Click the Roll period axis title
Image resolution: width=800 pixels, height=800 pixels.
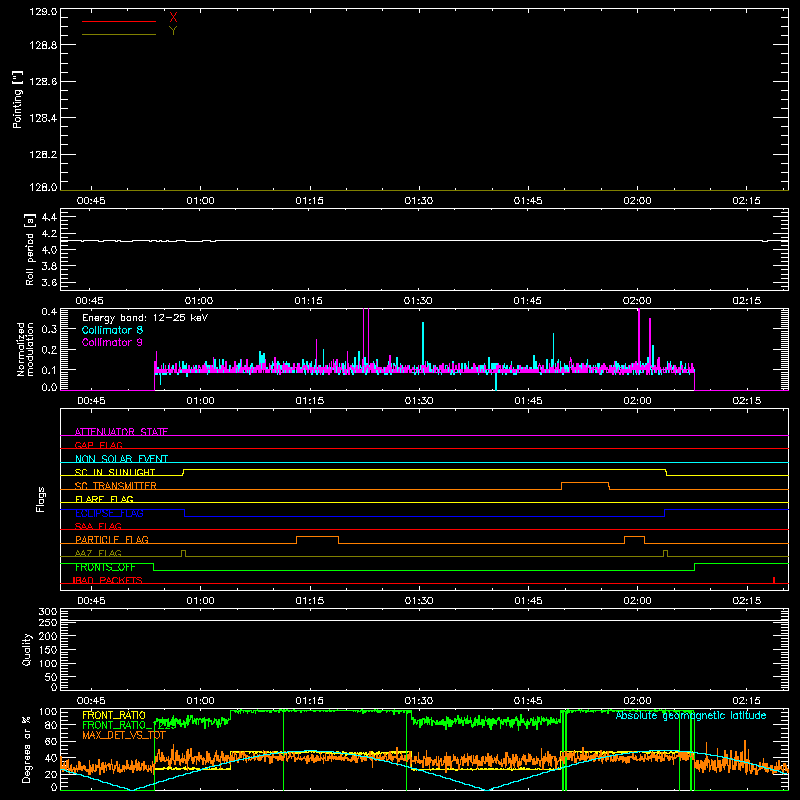30,249
